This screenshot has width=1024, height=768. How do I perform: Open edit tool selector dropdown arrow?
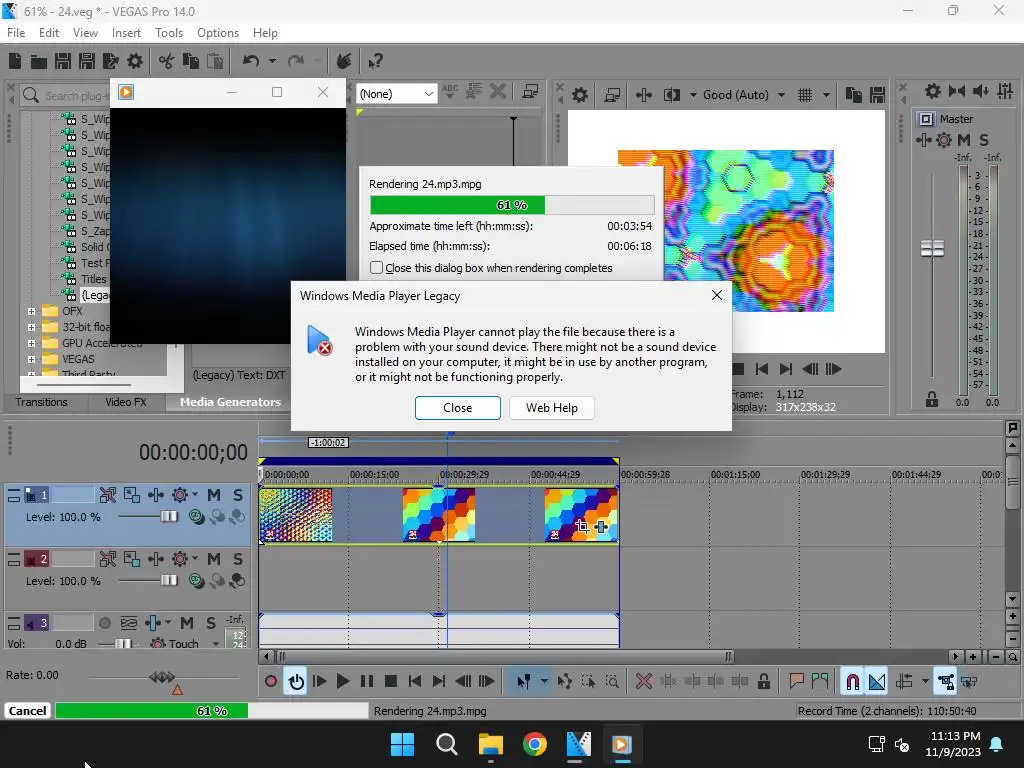(x=544, y=682)
